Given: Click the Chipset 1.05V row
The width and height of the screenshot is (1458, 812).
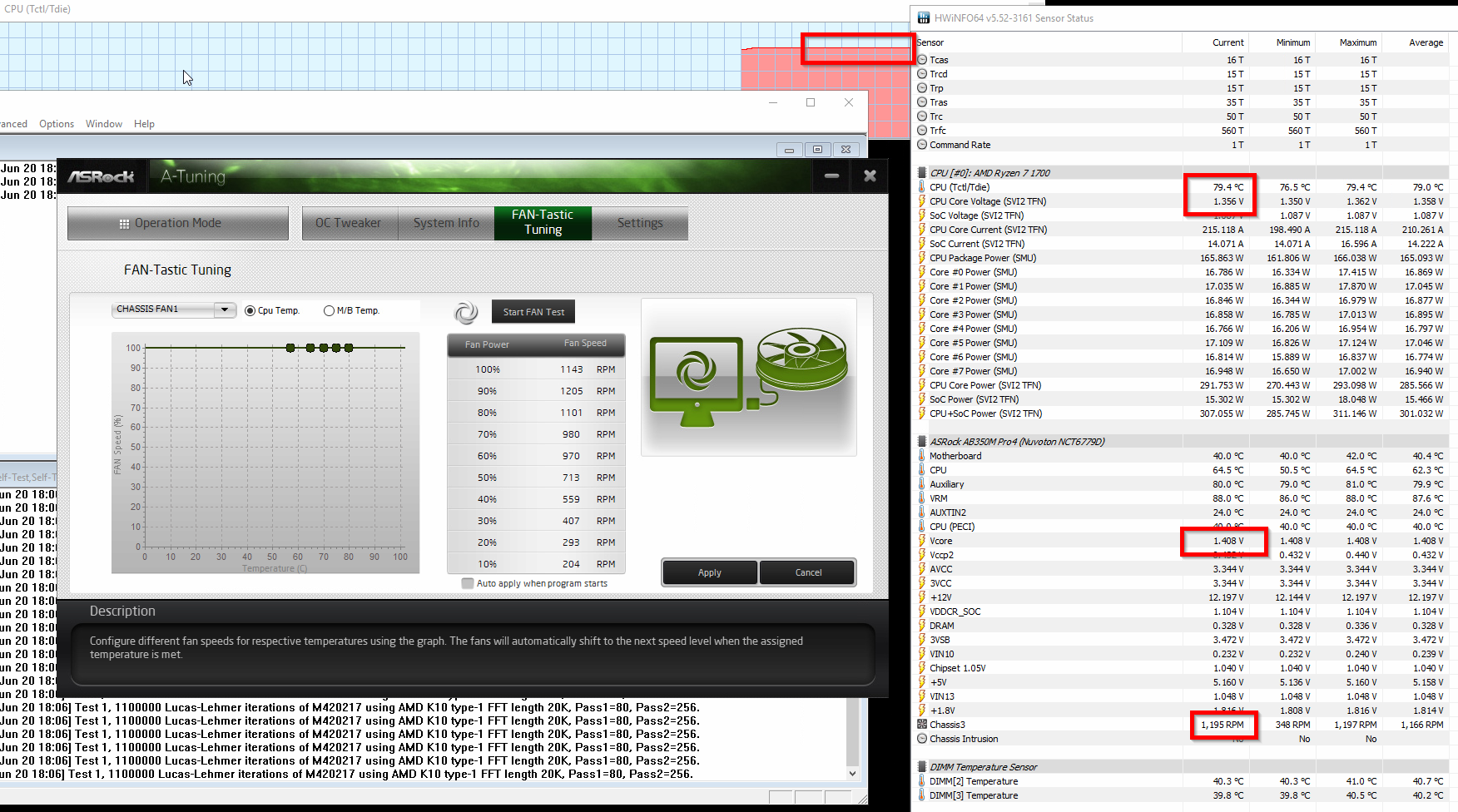Looking at the screenshot, I should [1182, 668].
